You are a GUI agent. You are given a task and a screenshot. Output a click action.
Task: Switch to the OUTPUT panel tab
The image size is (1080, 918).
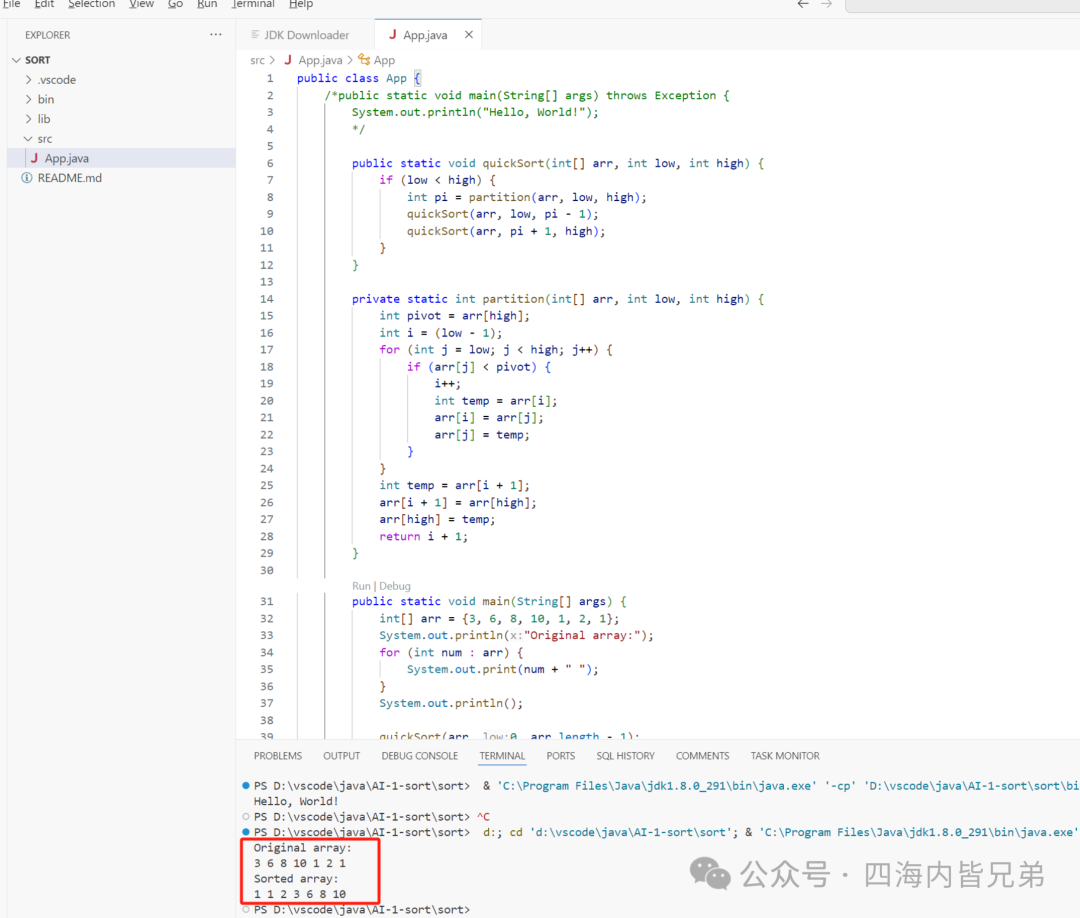tap(342, 755)
